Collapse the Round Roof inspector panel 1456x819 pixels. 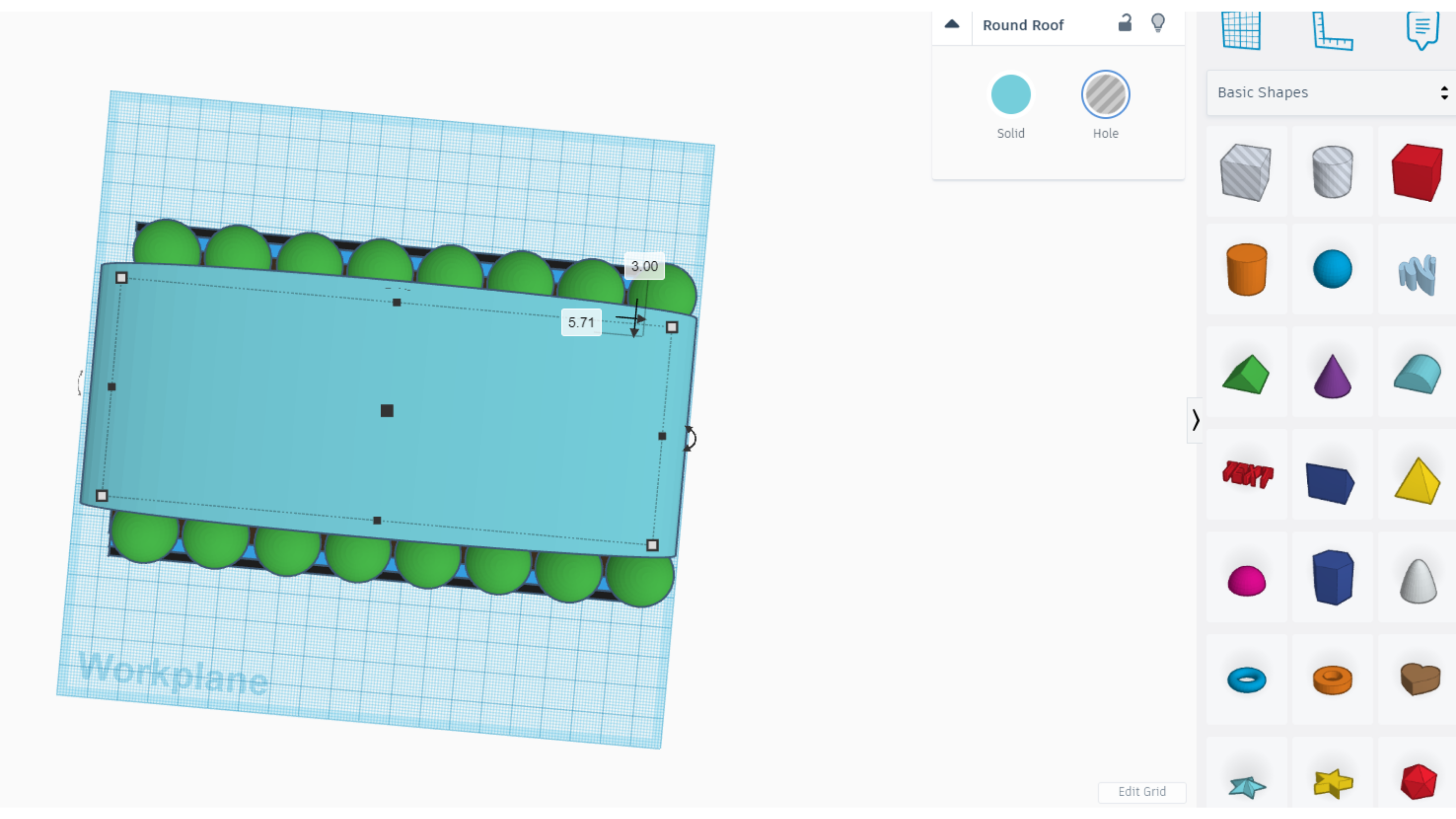pyautogui.click(x=952, y=24)
